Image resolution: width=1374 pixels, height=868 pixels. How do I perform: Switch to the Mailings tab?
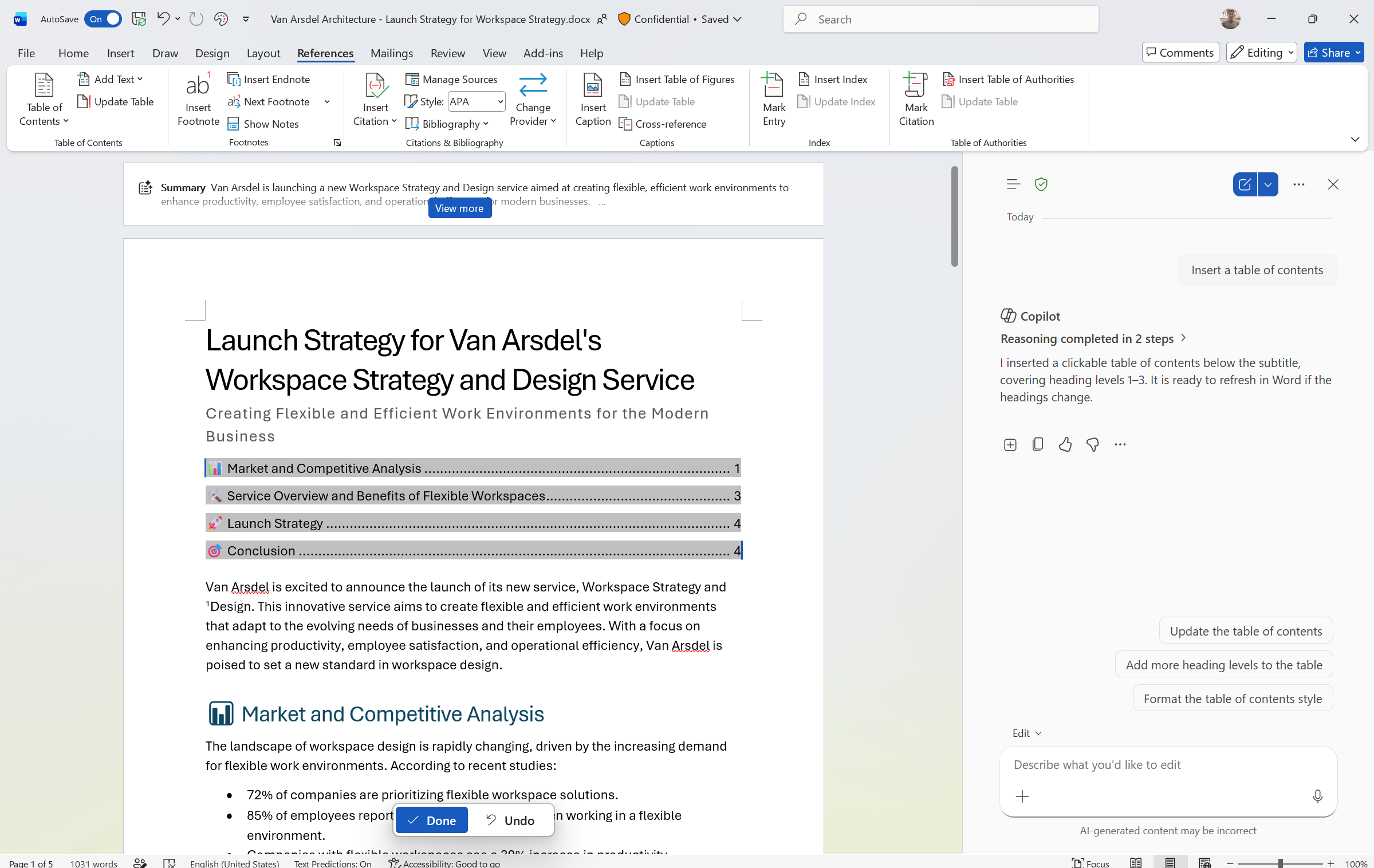click(391, 53)
